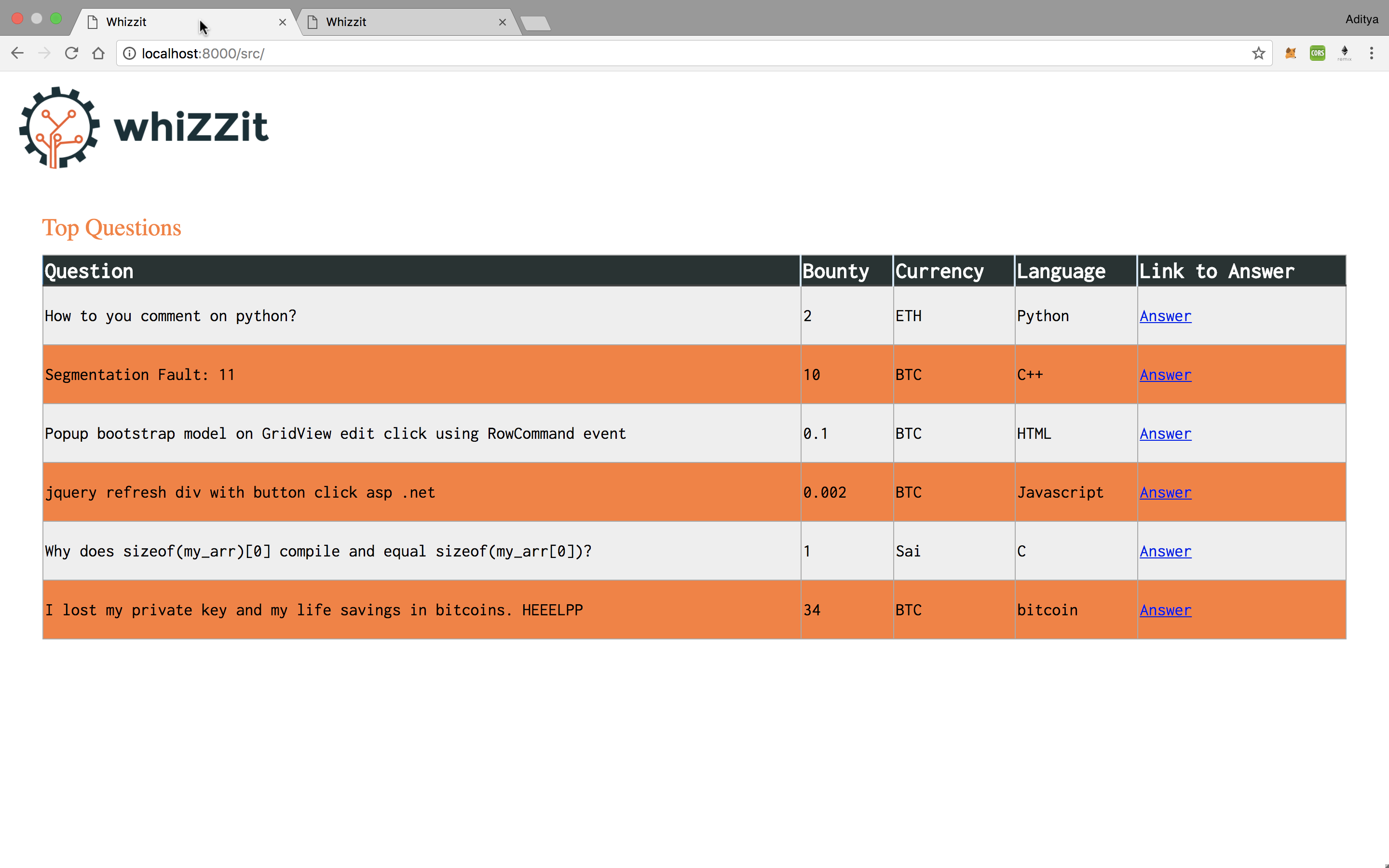Open the CORS extension icon
Viewport: 1389px width, 868px height.
pyautogui.click(x=1317, y=54)
